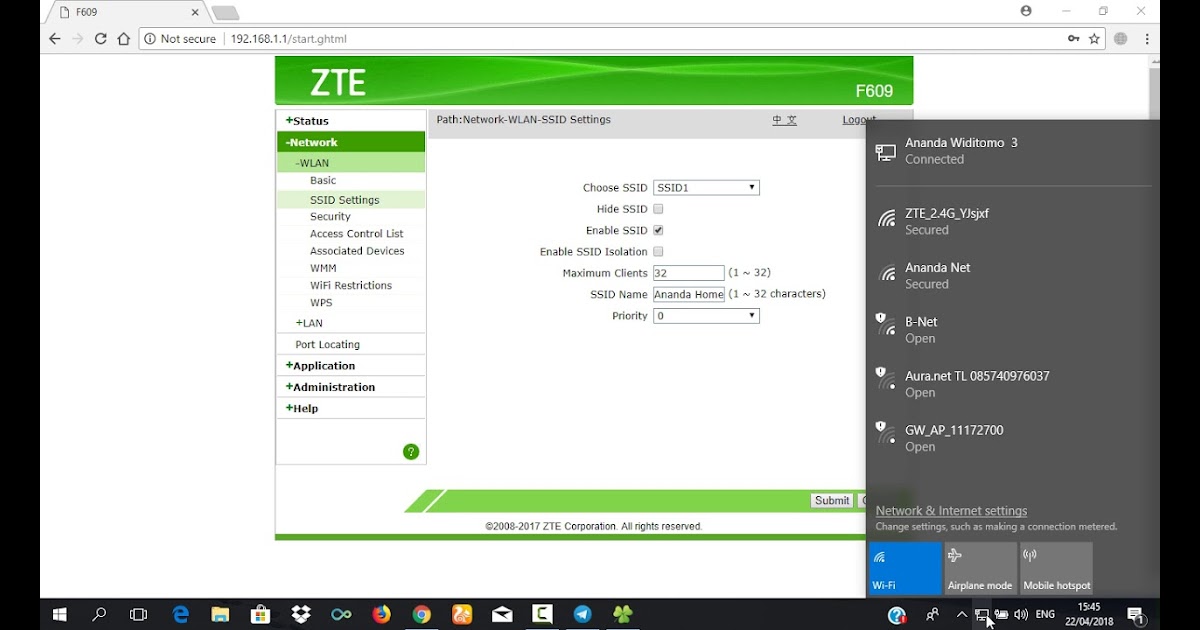Select the GW_AP_11172700 network
1200x630 pixels.
point(1013,437)
